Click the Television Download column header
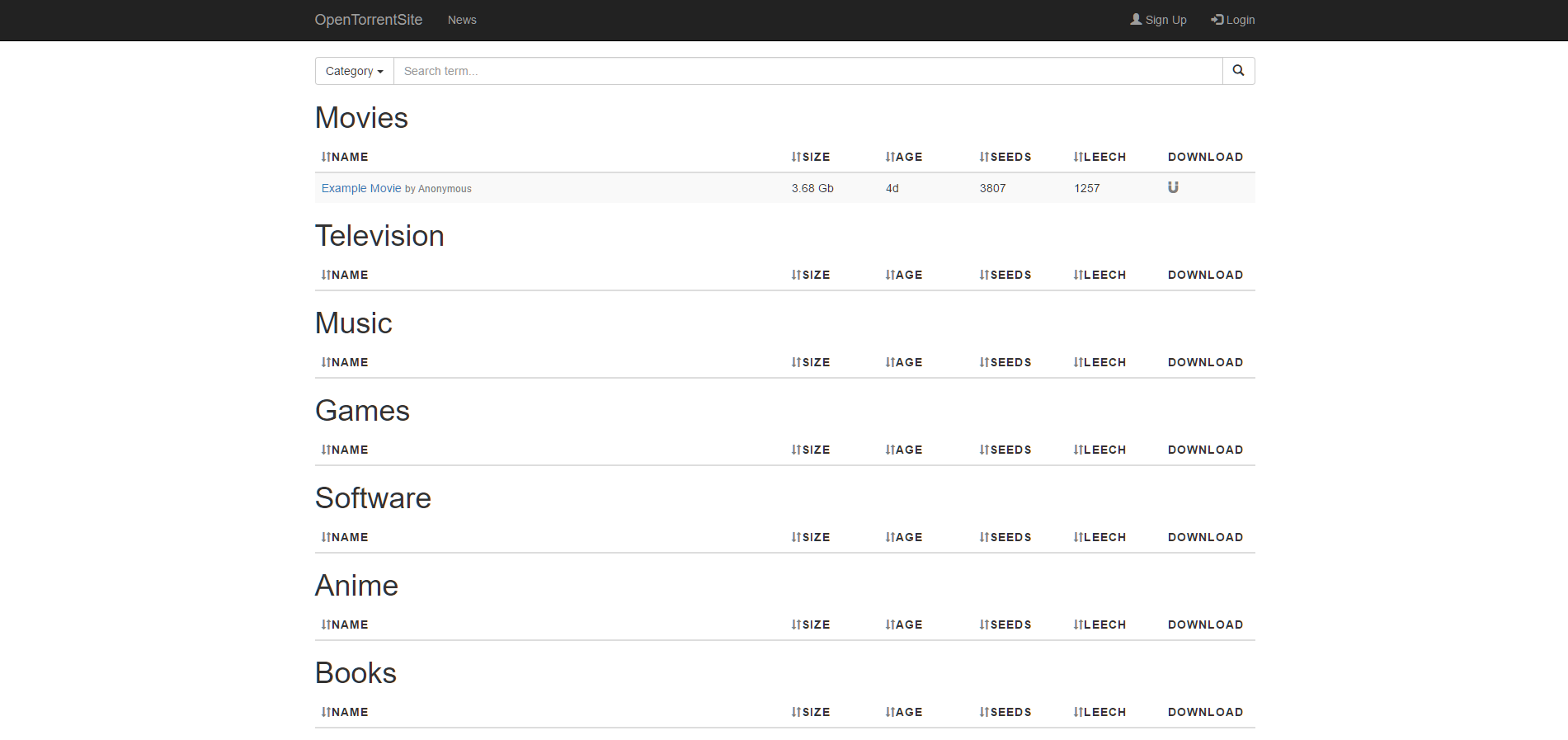 [1205, 275]
